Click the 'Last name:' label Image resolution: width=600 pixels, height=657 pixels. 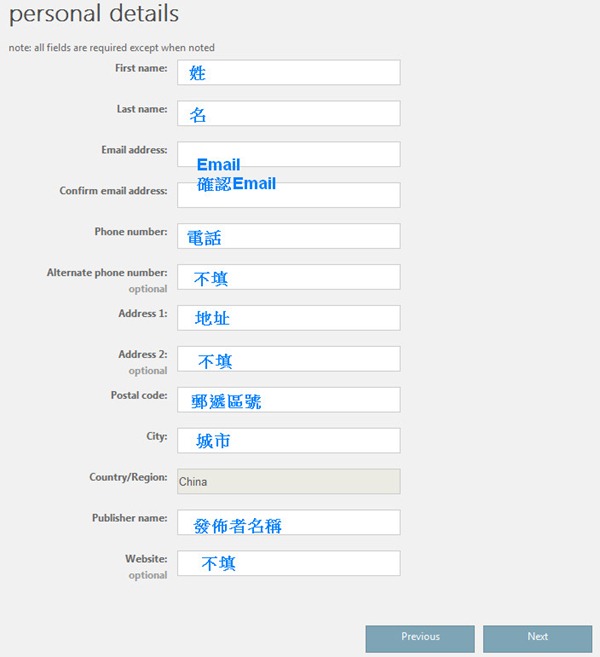click(x=142, y=109)
